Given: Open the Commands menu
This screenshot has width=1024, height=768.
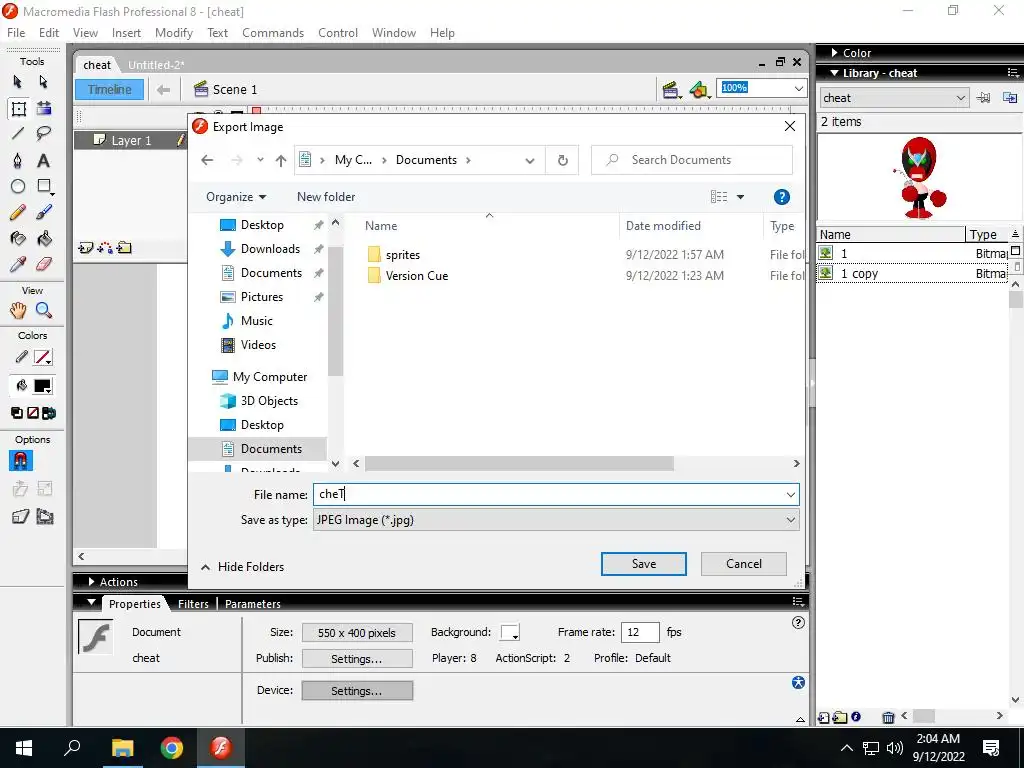Looking at the screenshot, I should [273, 33].
